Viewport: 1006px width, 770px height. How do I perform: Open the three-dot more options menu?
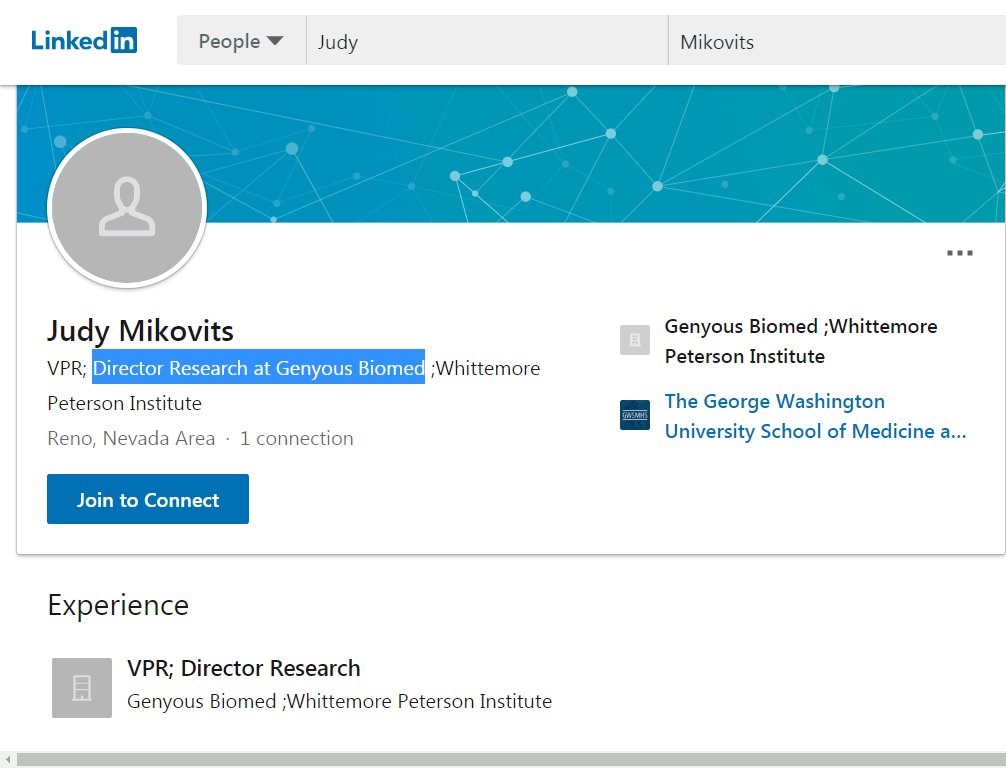[x=959, y=254]
